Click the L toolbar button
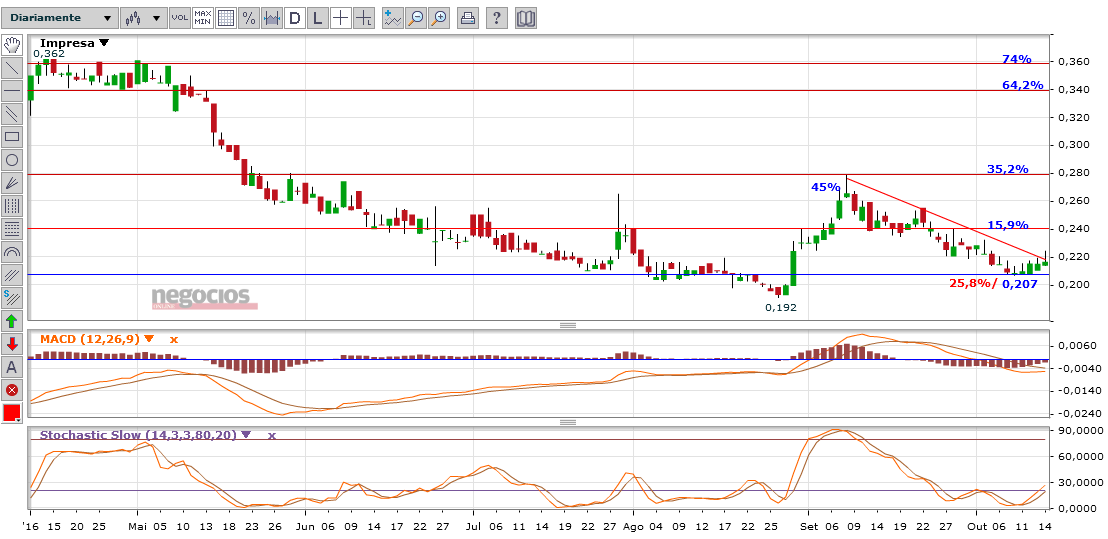 [x=317, y=18]
